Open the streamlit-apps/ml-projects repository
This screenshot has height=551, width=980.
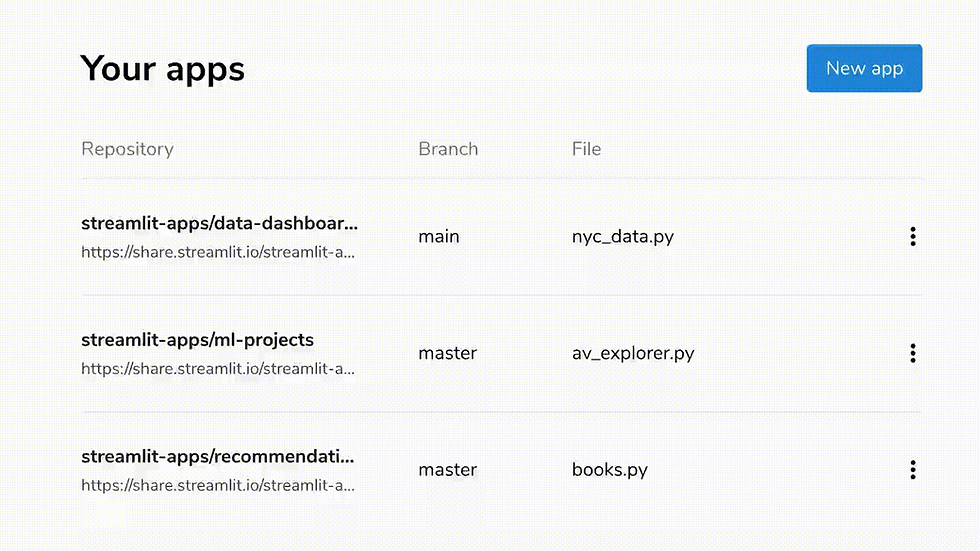(x=198, y=340)
